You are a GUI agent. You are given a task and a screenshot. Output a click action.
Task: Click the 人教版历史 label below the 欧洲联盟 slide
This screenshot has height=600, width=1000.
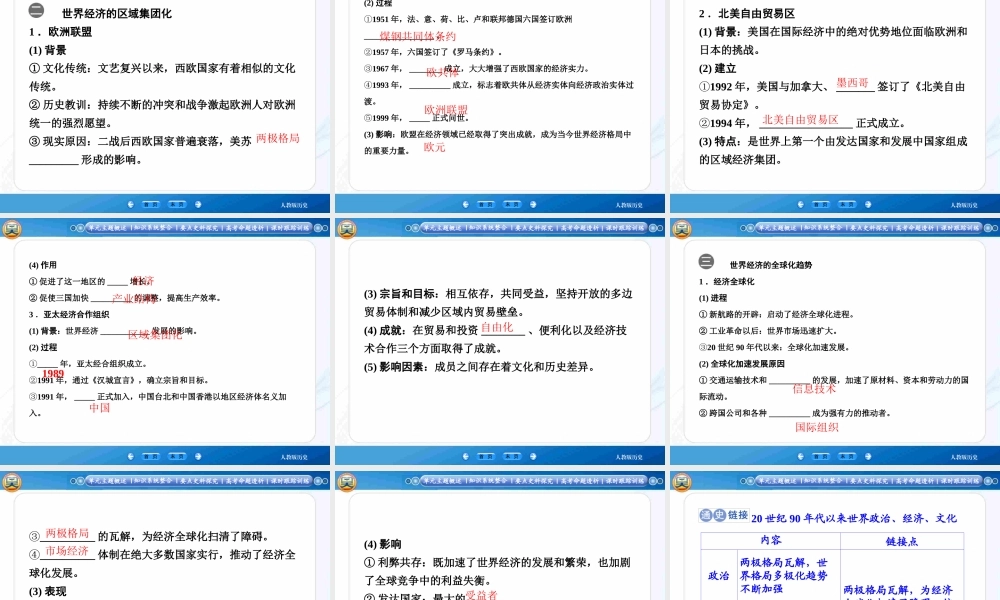(294, 205)
